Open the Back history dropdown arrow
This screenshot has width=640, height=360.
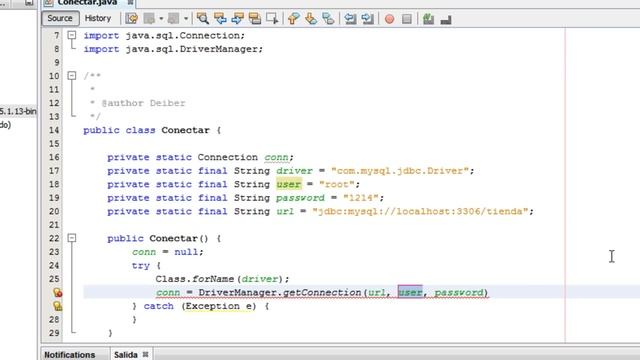point(161,19)
